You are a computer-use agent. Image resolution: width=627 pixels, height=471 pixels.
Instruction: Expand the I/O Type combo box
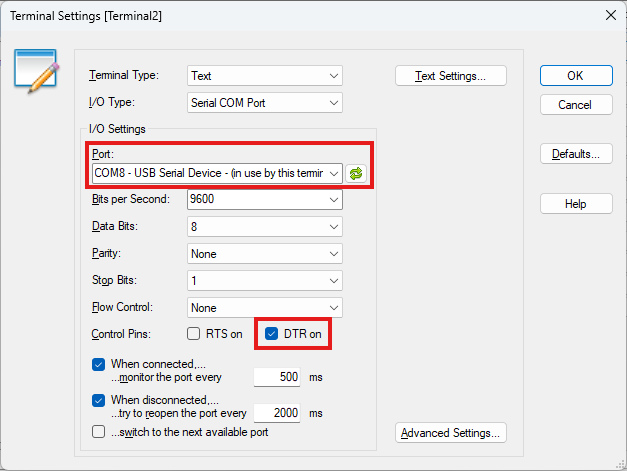265,103
